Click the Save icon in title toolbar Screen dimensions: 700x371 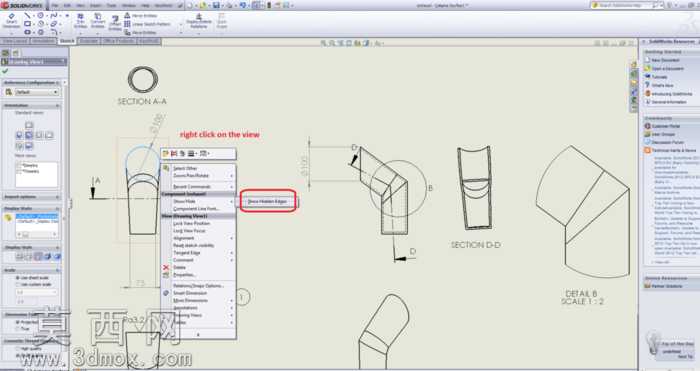click(216, 5)
